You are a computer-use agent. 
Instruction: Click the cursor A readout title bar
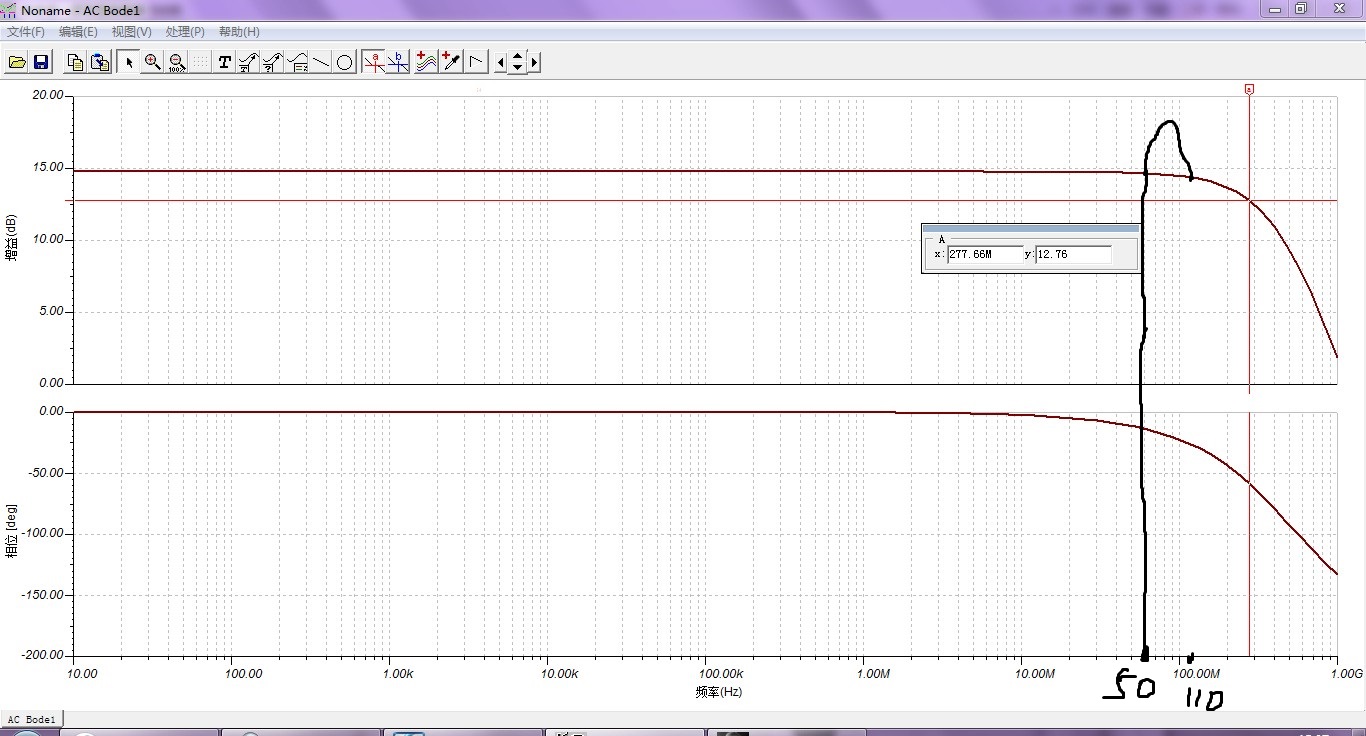pos(1030,228)
